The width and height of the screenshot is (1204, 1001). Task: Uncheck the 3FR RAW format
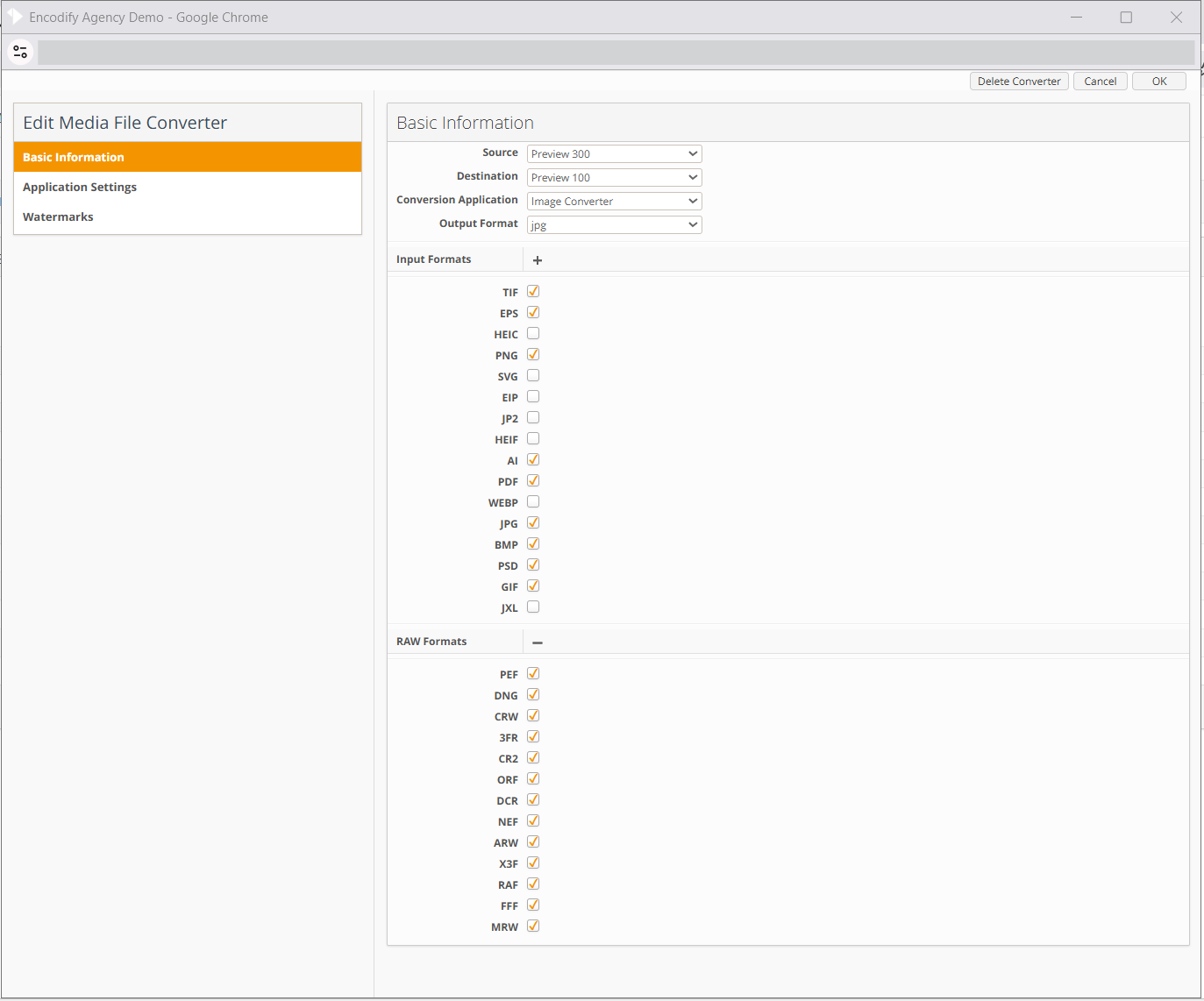pyautogui.click(x=533, y=736)
